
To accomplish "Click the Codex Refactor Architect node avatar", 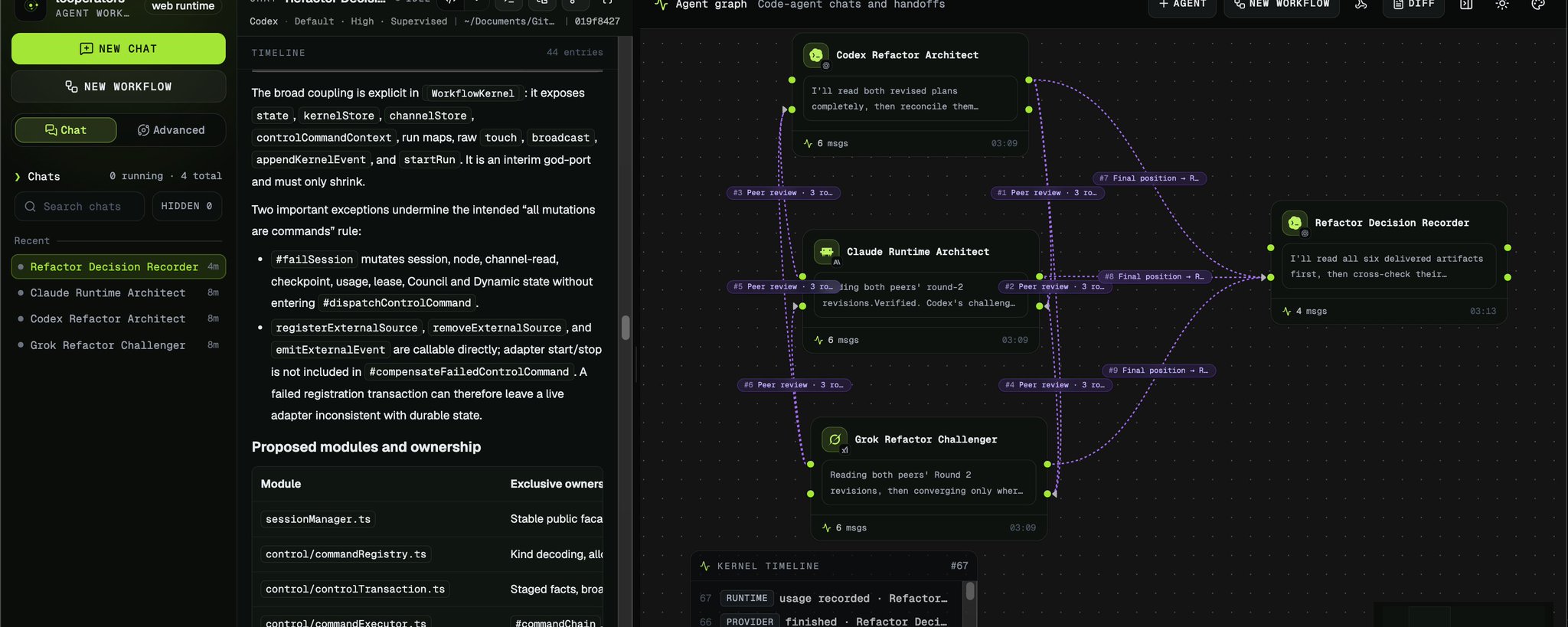I will [x=815, y=55].
